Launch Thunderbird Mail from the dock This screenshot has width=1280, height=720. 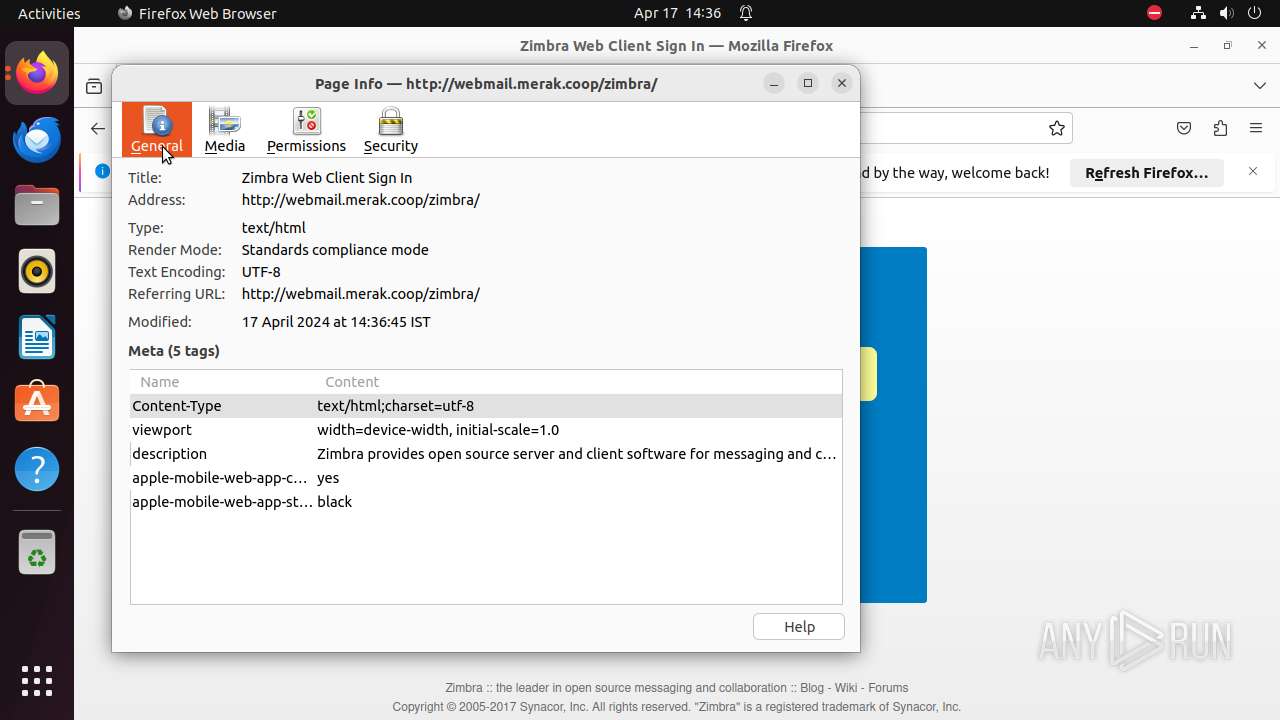point(37,139)
